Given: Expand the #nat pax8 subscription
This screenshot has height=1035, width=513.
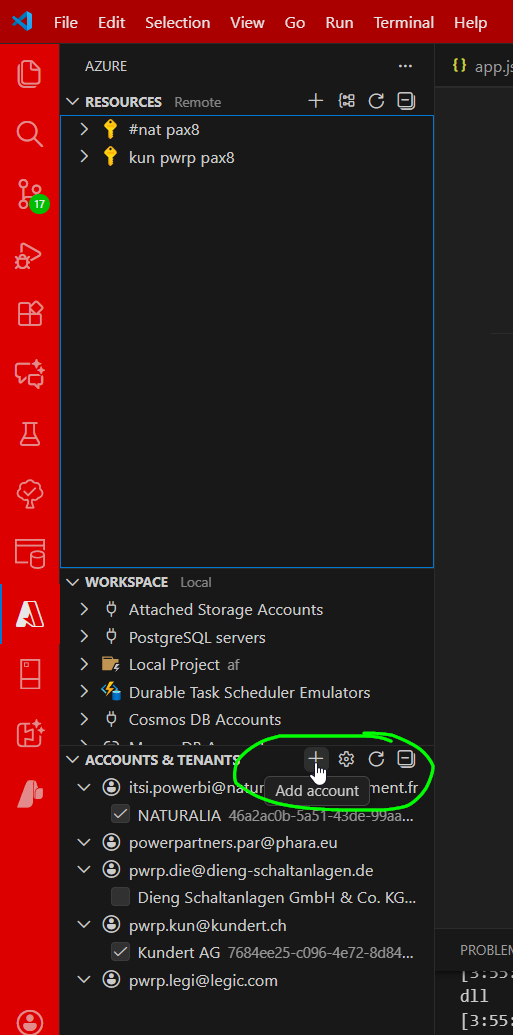Looking at the screenshot, I should pyautogui.click(x=84, y=129).
